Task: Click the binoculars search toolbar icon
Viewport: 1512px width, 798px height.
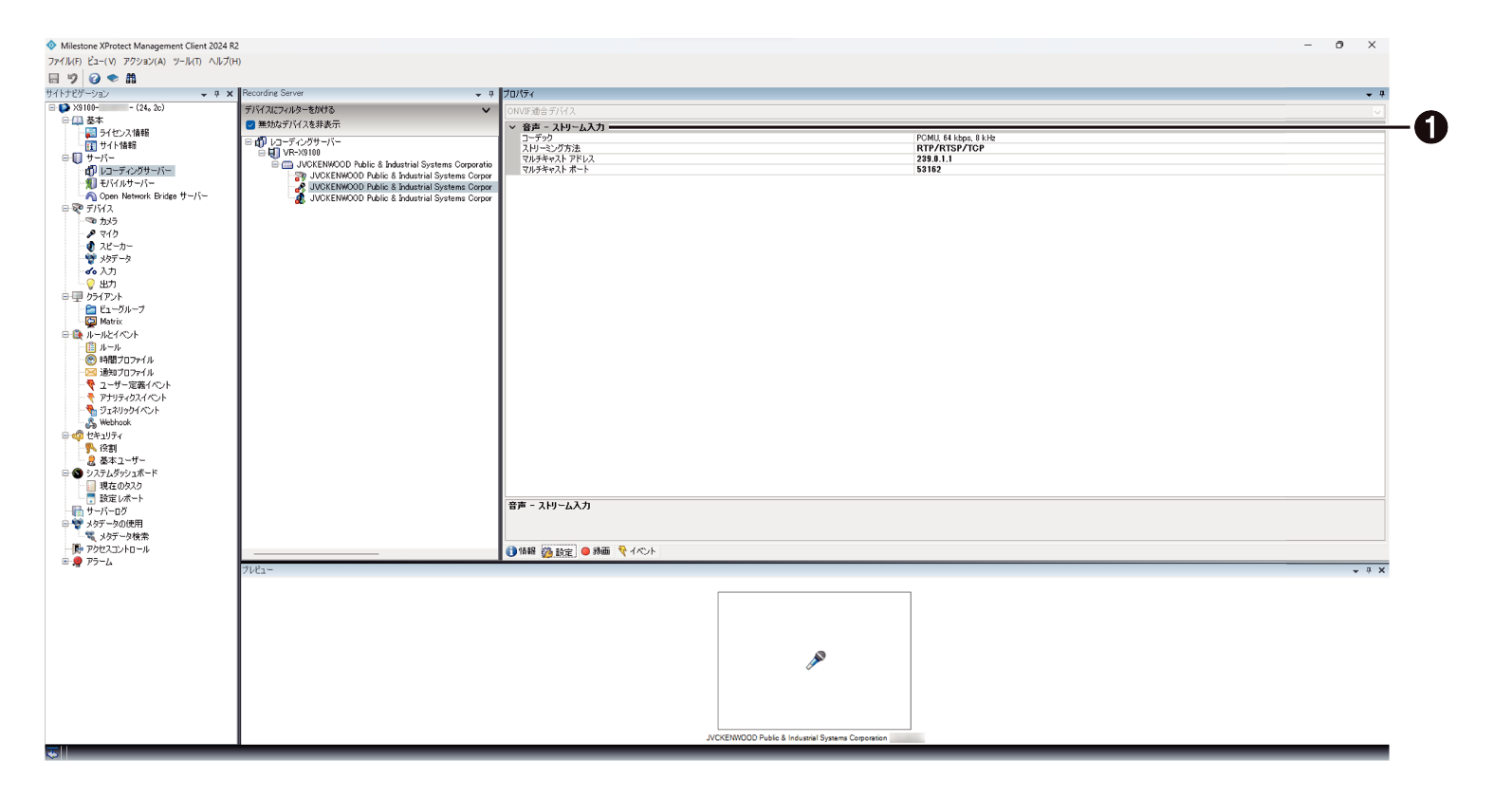Action: [131, 79]
